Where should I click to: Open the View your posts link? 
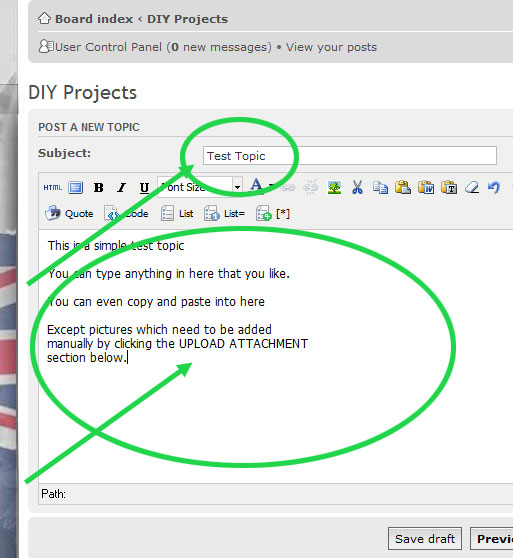click(x=331, y=47)
